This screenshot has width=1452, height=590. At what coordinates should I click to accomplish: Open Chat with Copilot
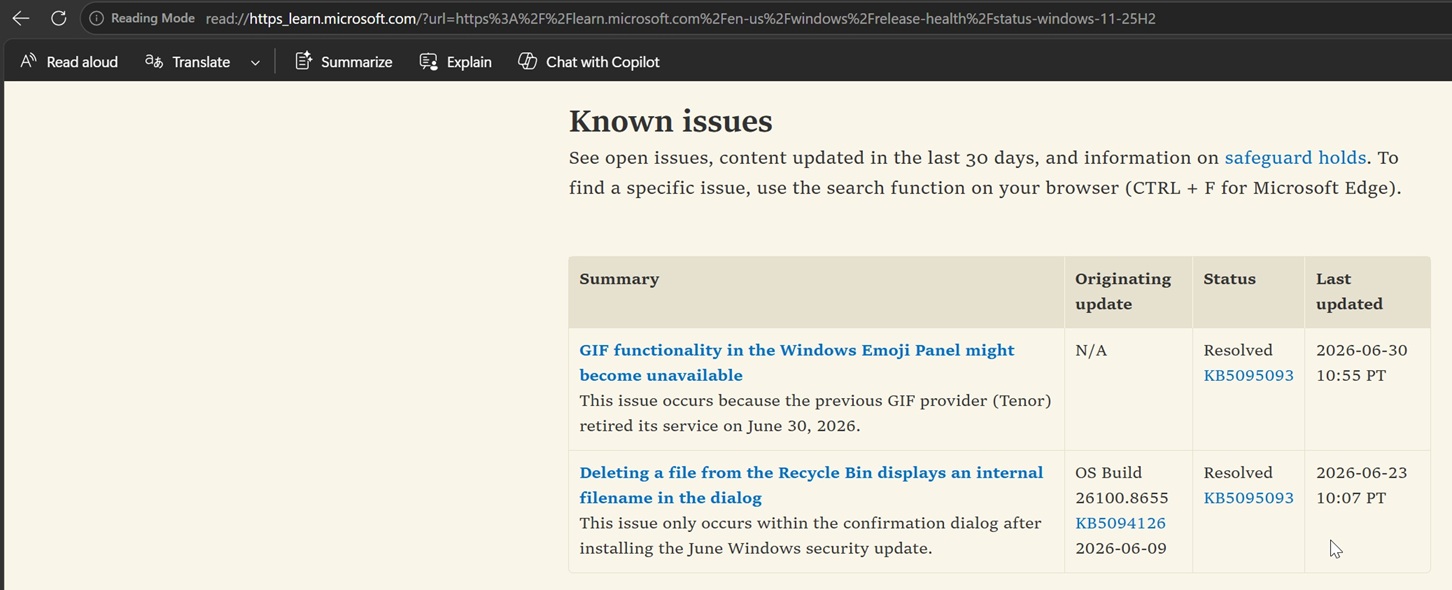tap(589, 62)
